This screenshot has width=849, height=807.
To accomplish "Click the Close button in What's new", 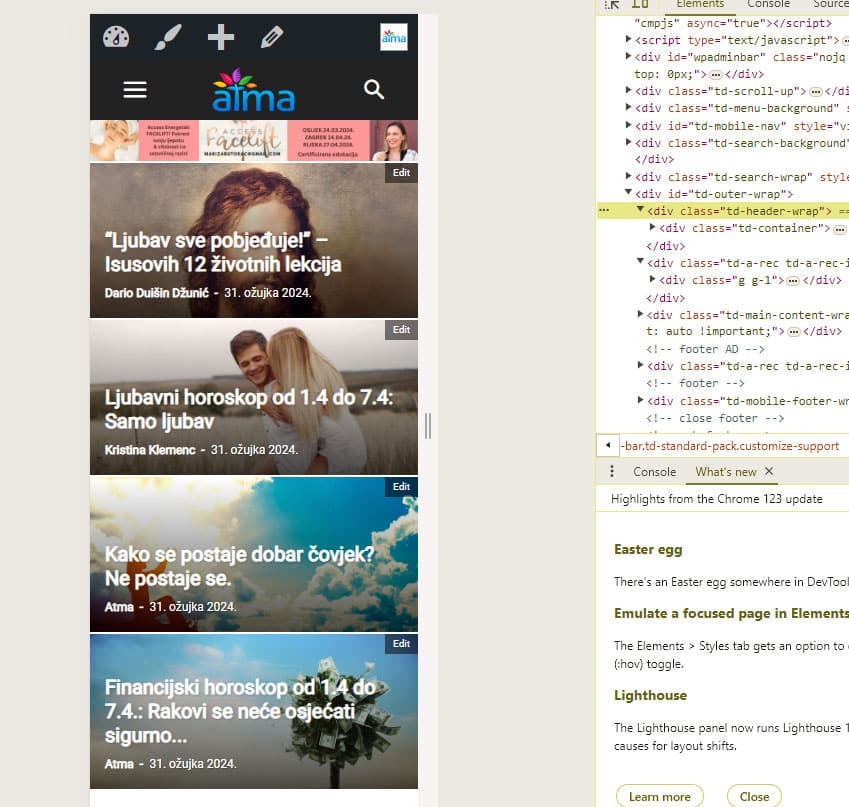I will pyautogui.click(x=754, y=796).
